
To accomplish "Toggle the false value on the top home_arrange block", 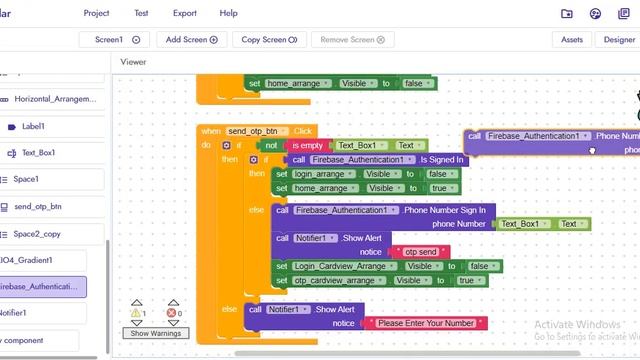I will (x=417, y=83).
